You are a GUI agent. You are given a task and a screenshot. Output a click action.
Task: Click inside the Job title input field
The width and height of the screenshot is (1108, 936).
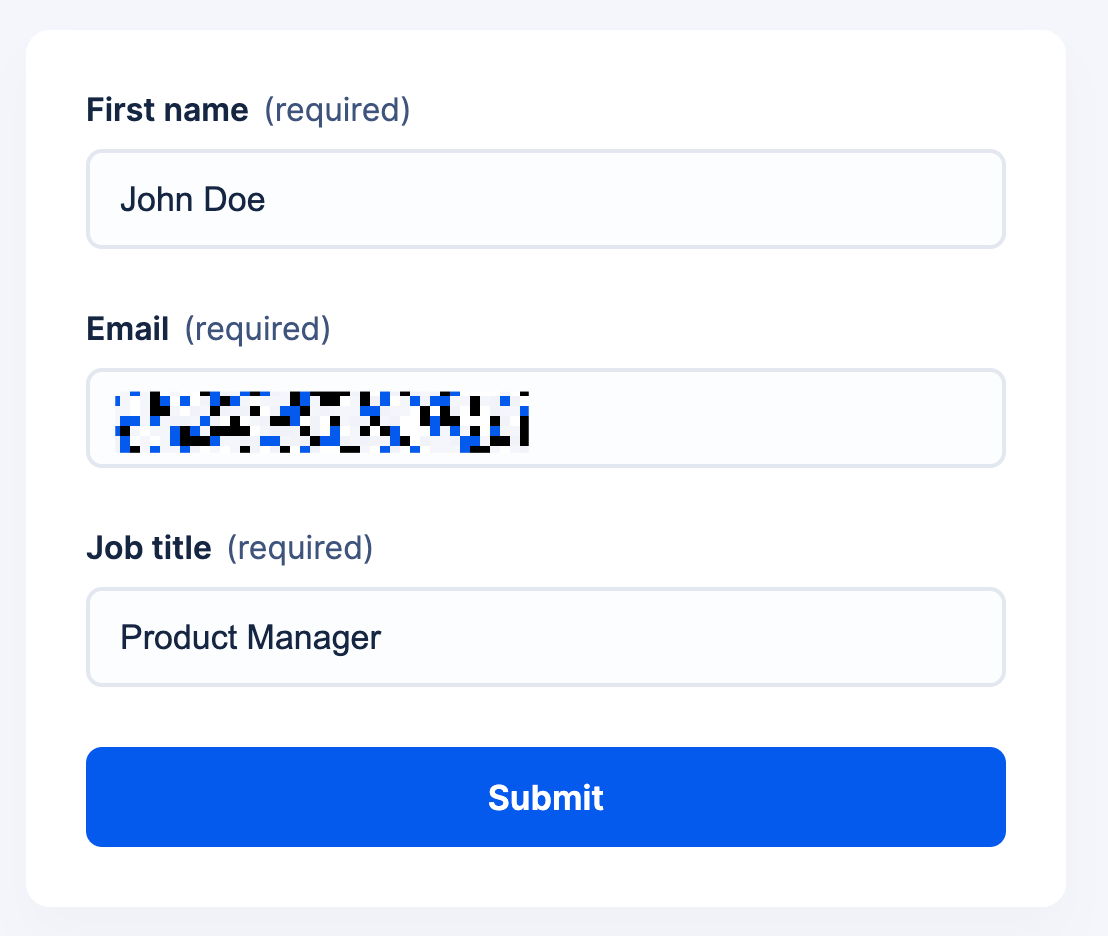point(546,636)
